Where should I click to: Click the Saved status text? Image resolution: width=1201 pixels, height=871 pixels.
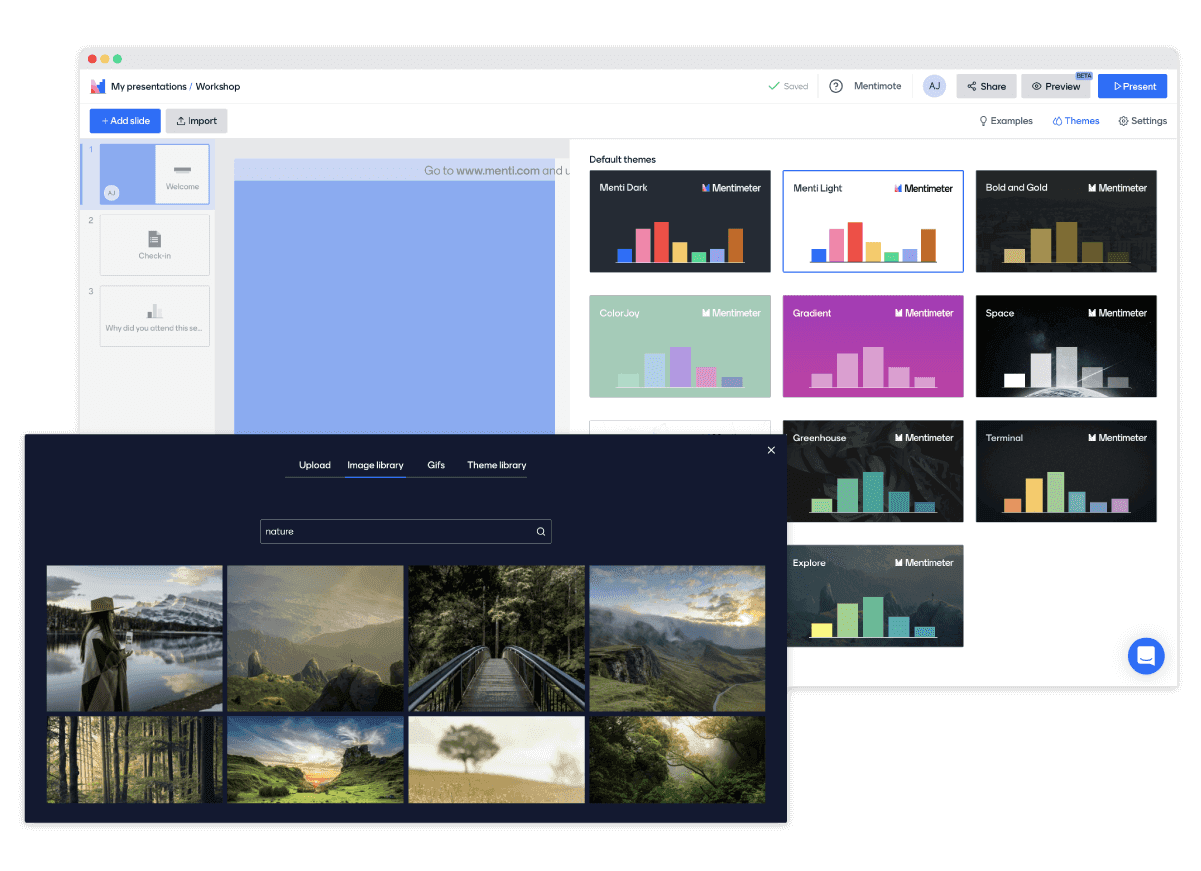(796, 87)
